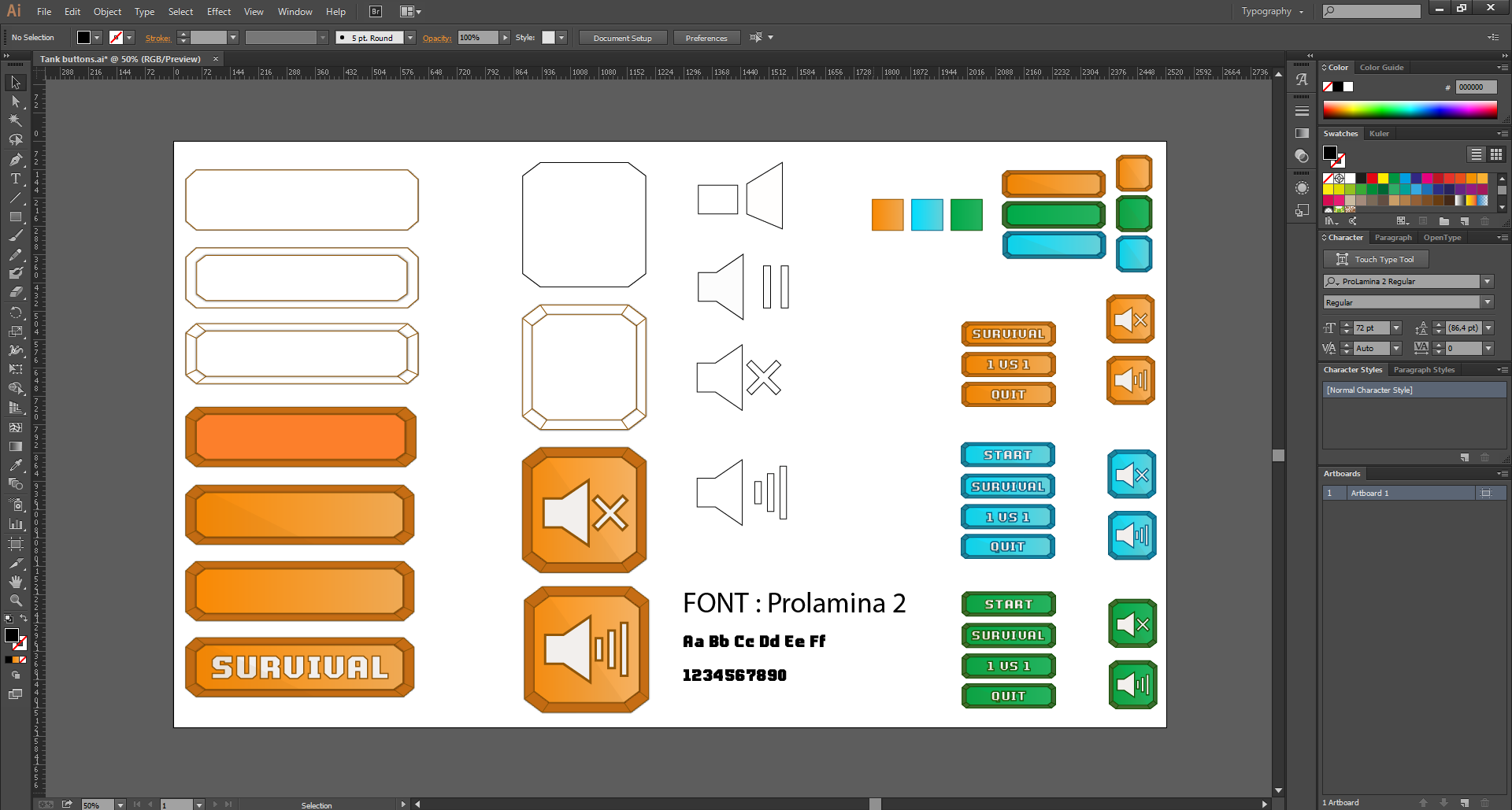Select the Selection tool arrow
Image resolution: width=1512 pixels, height=810 pixels.
click(16, 83)
